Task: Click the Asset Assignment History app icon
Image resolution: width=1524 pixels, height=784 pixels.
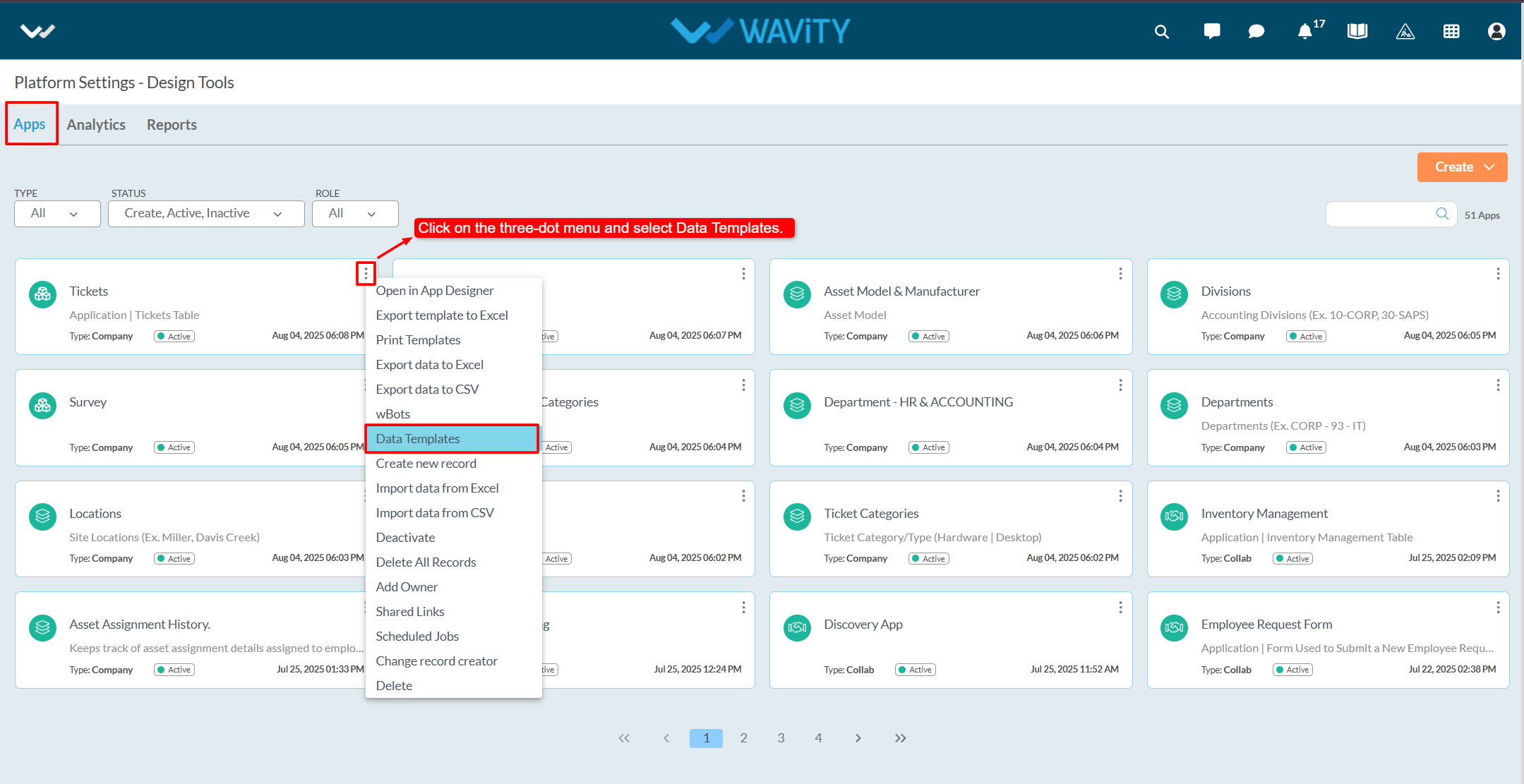Action: [x=42, y=627]
